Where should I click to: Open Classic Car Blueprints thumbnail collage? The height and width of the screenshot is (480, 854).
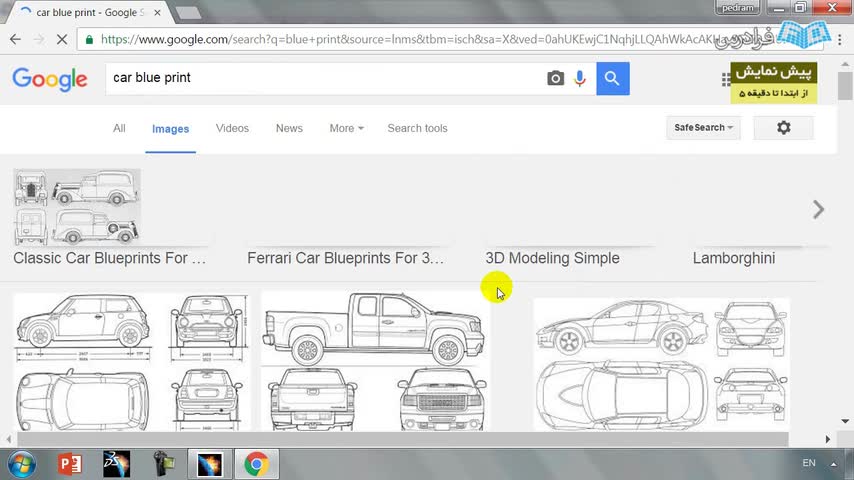coord(77,206)
